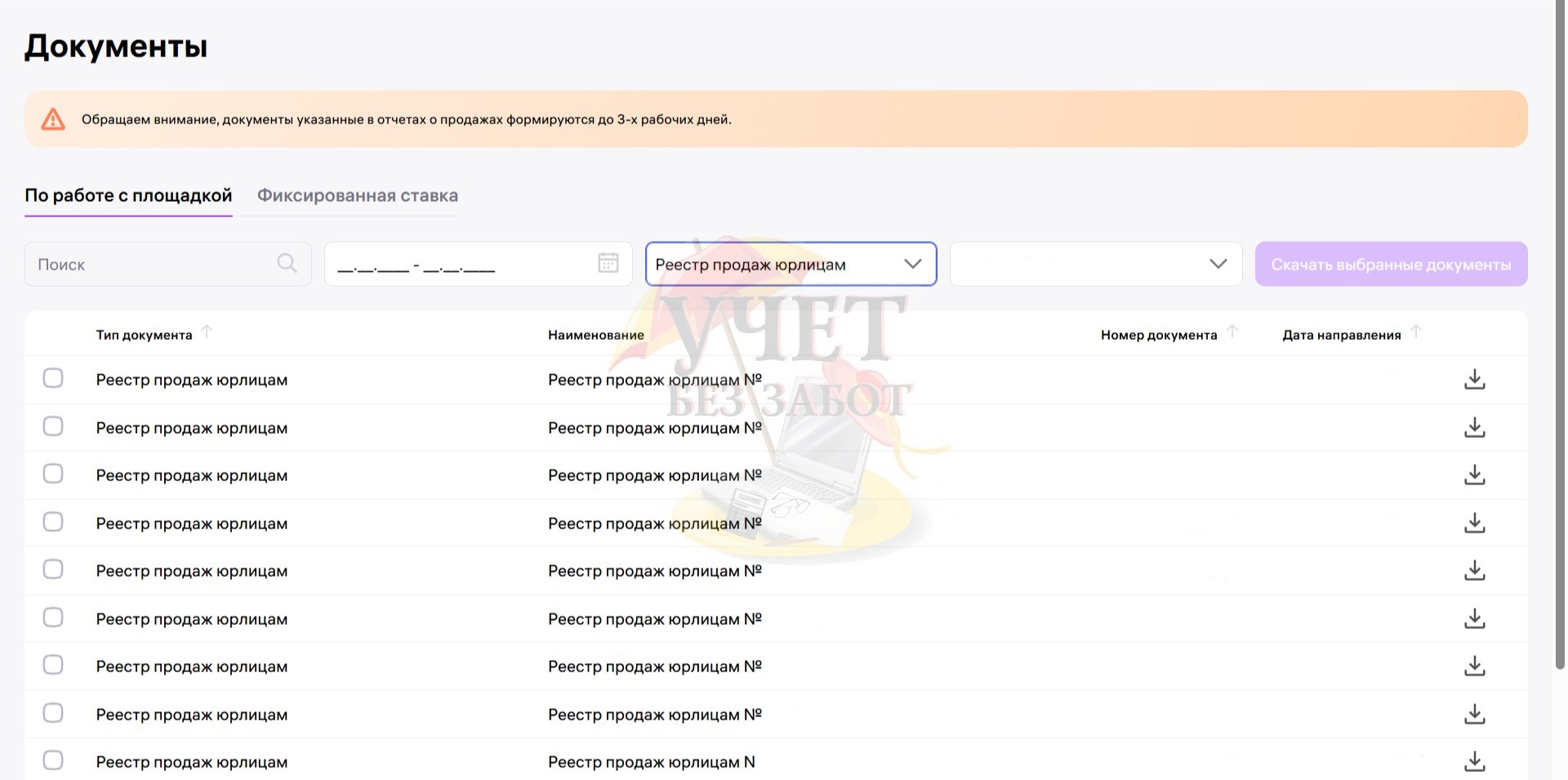1568x780 pixels.
Task: Tick the seventh row's checkbox
Action: 53,665
